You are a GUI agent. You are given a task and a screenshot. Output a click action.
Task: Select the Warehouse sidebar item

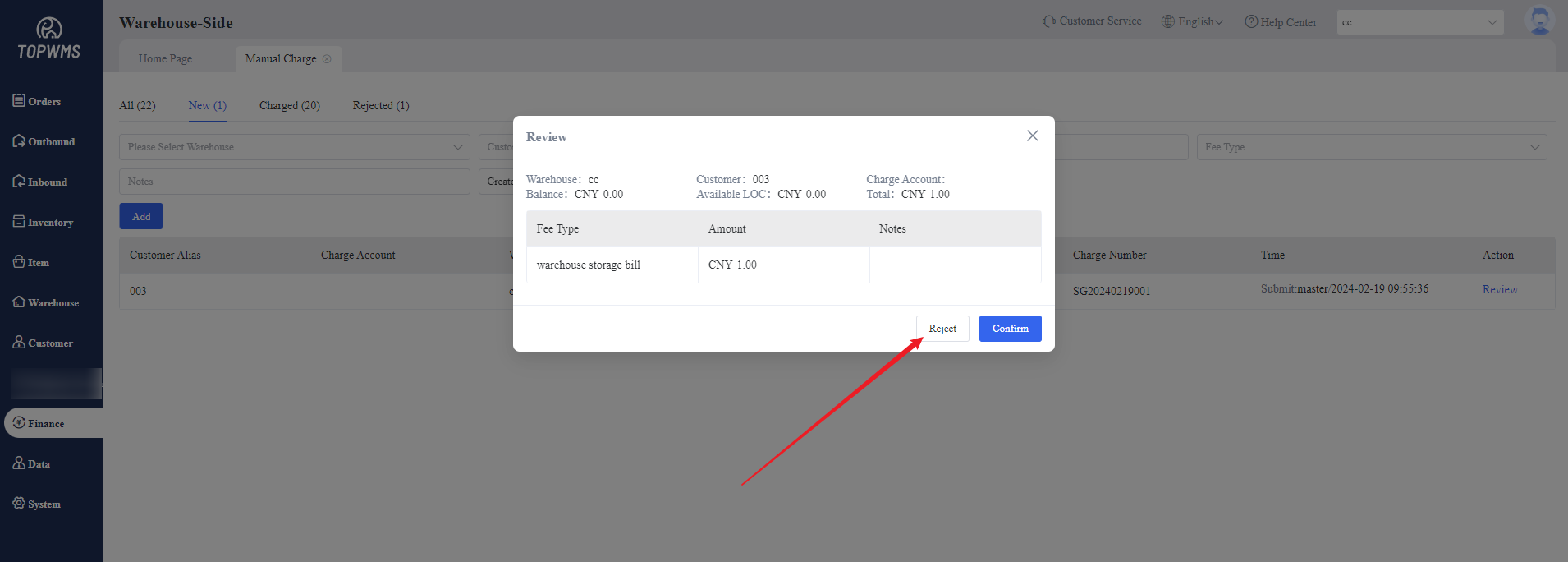[x=46, y=302]
